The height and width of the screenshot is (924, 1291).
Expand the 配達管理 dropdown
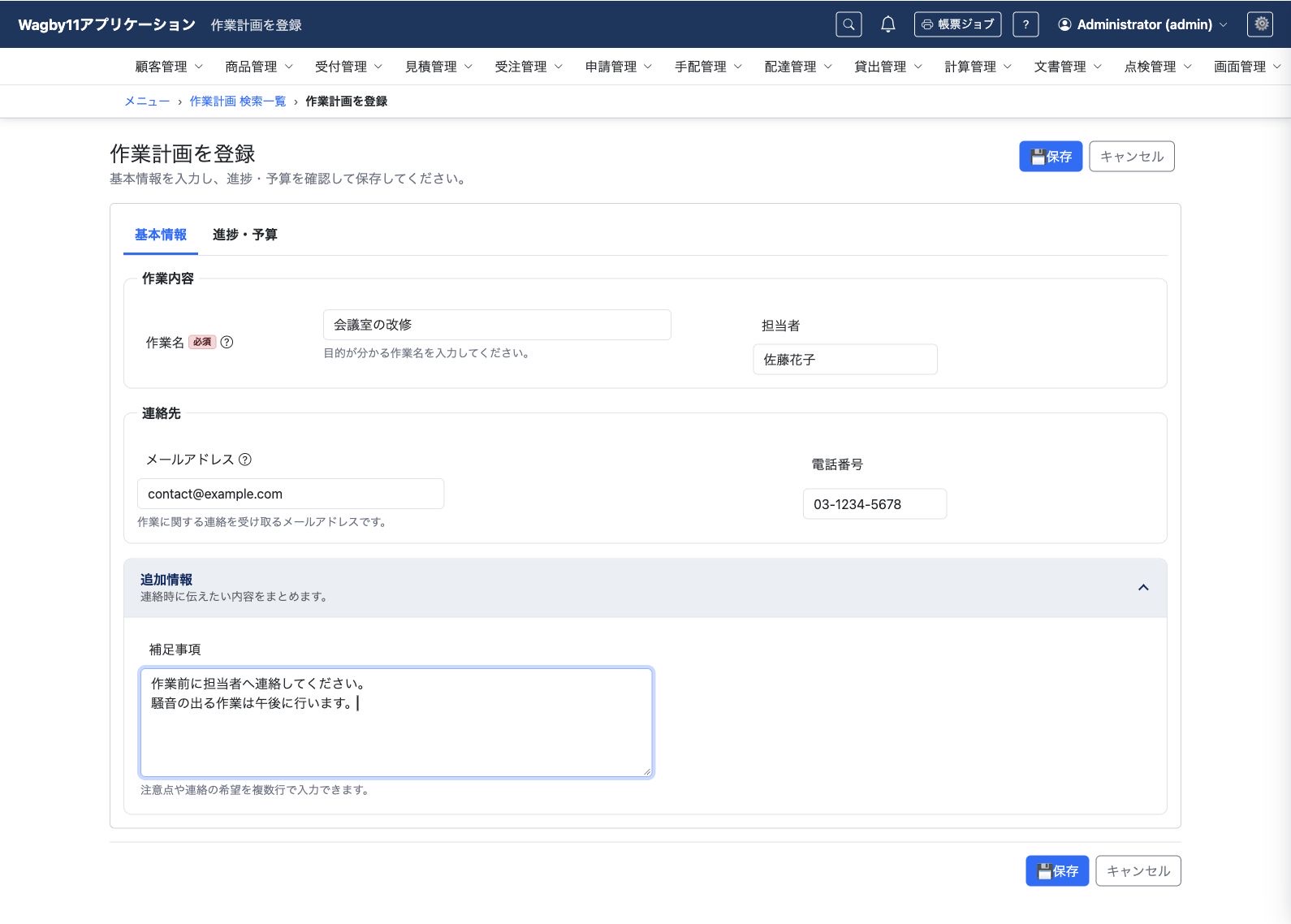798,67
